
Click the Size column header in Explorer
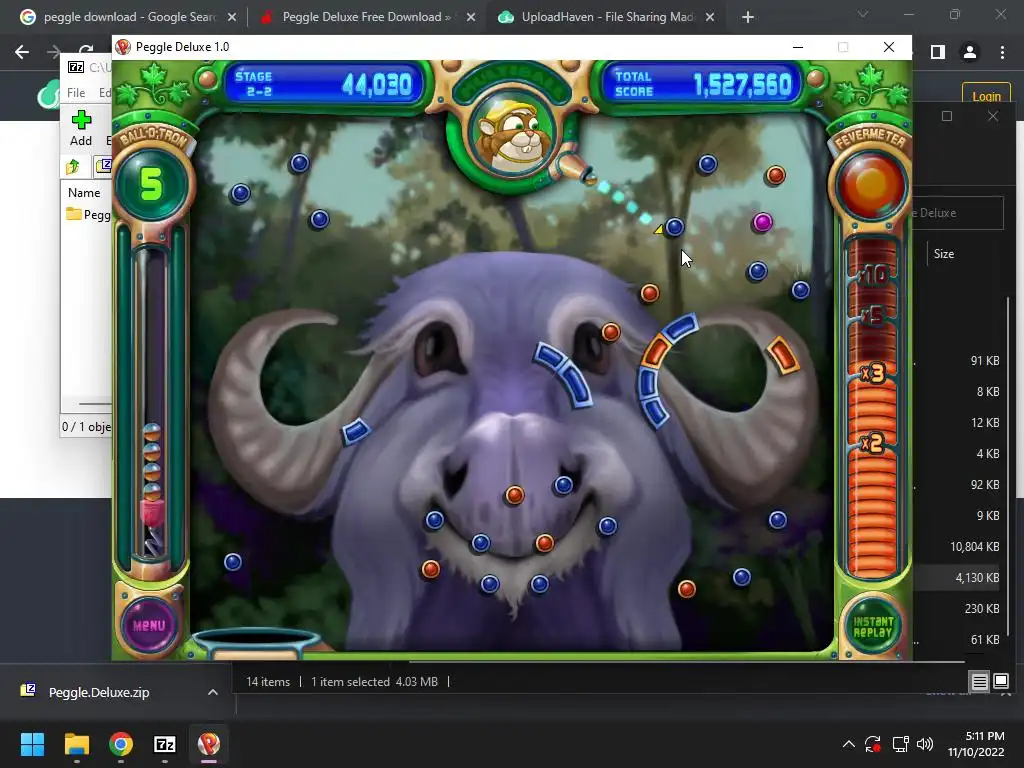click(944, 254)
